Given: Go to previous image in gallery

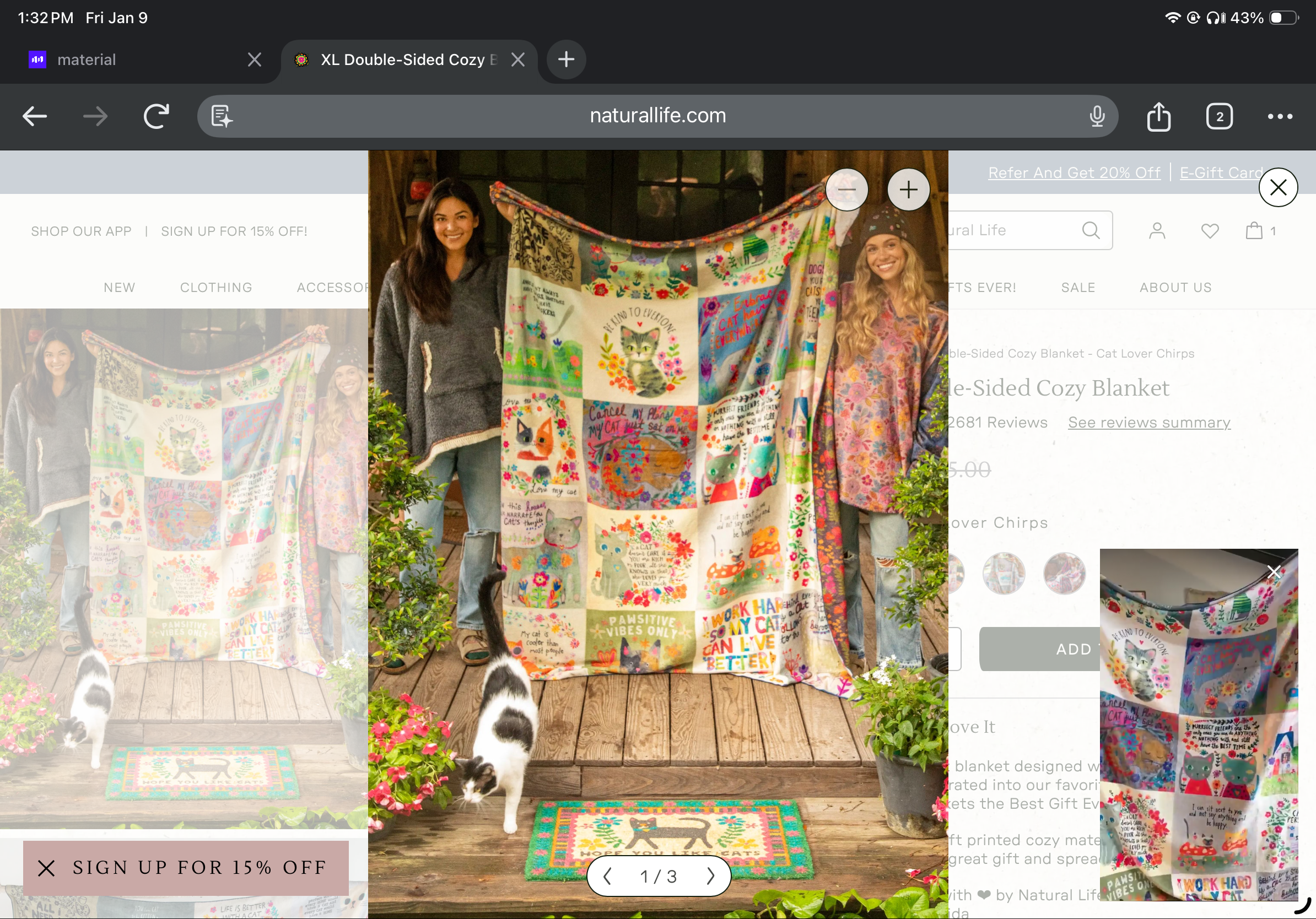Looking at the screenshot, I should 607,875.
